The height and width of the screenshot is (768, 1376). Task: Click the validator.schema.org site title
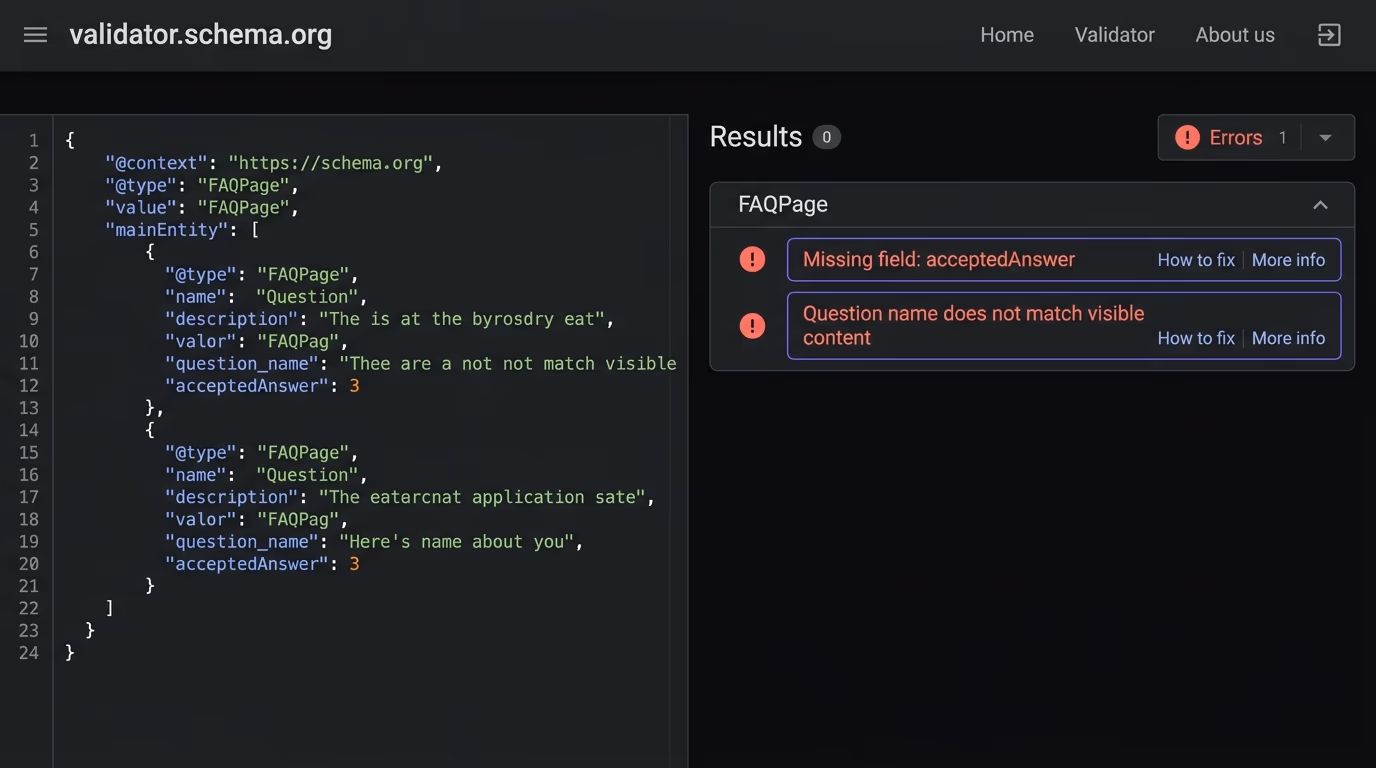point(201,35)
